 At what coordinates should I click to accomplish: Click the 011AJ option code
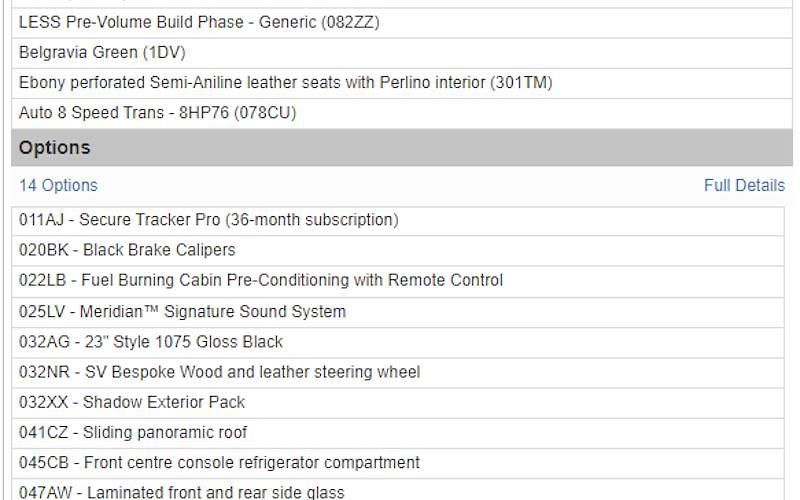coord(42,220)
